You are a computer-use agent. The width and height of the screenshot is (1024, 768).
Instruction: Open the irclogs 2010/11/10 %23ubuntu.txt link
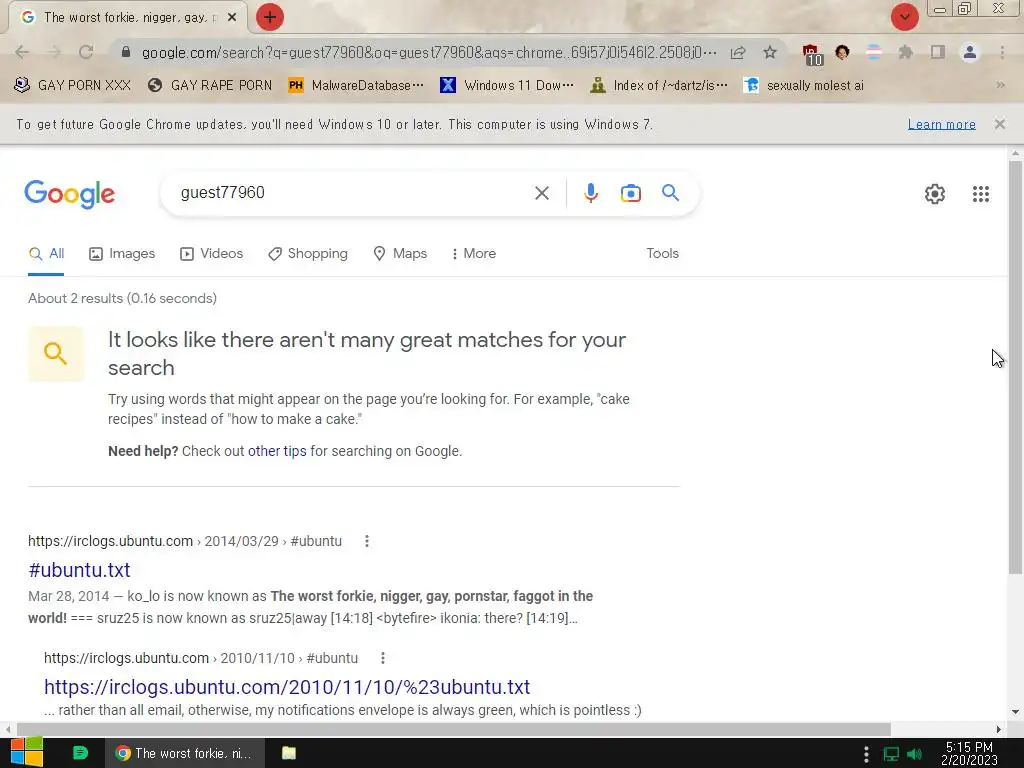pos(287,687)
